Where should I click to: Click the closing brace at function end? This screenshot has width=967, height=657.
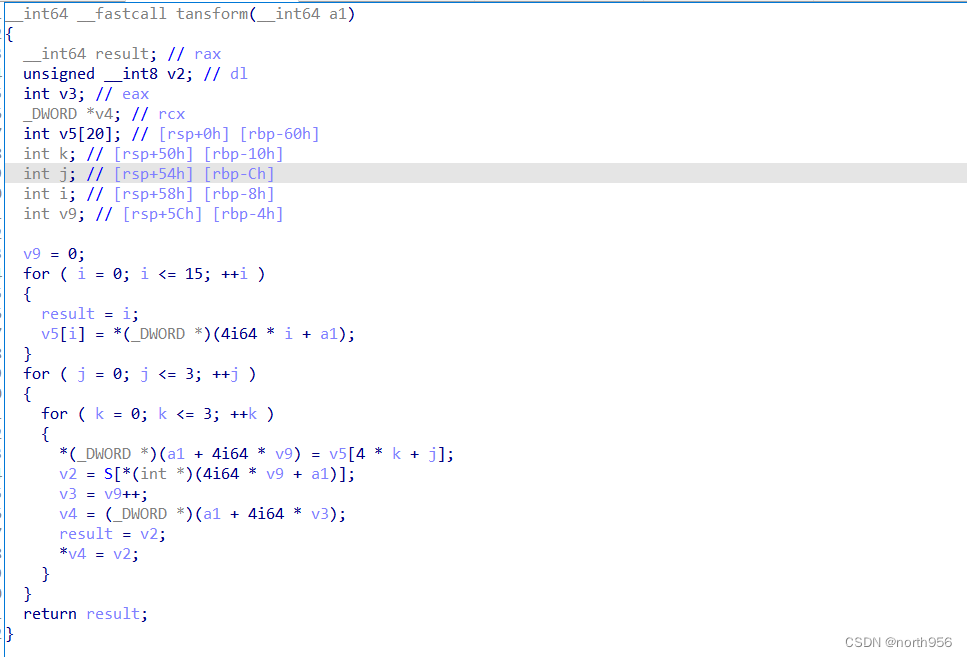point(8,633)
